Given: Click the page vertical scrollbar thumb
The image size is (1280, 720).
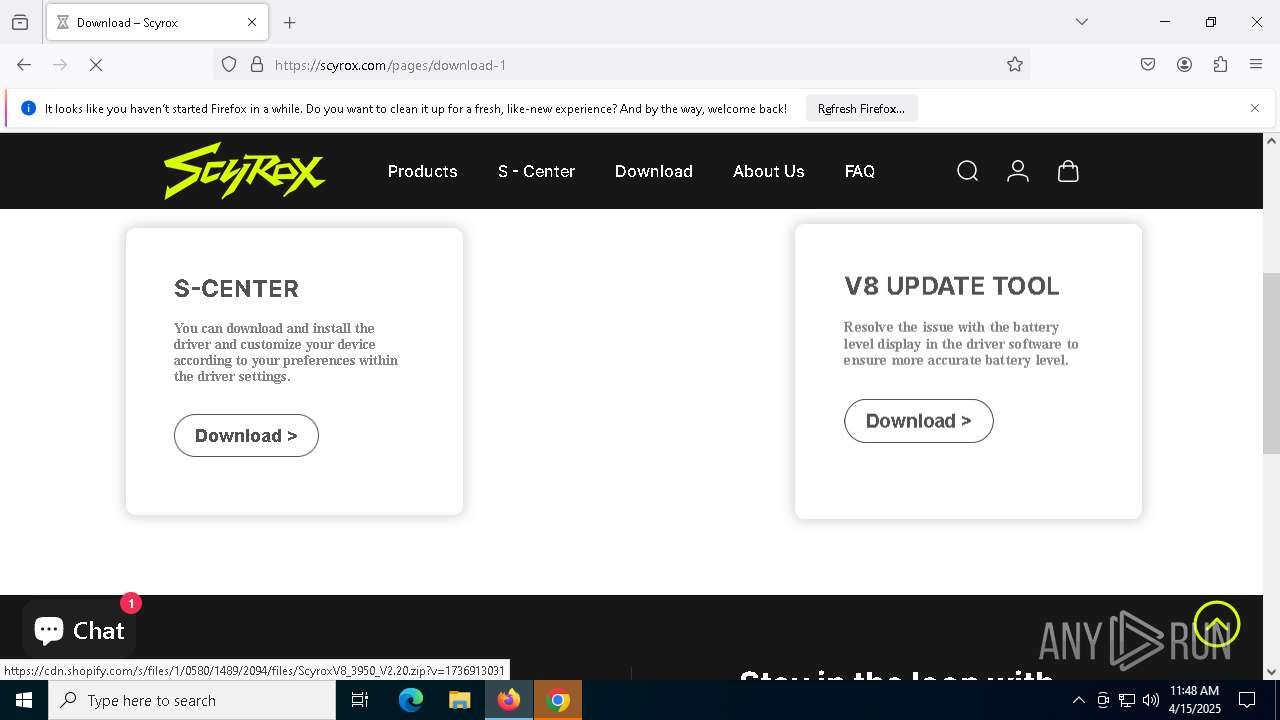Looking at the screenshot, I should tap(1271, 363).
